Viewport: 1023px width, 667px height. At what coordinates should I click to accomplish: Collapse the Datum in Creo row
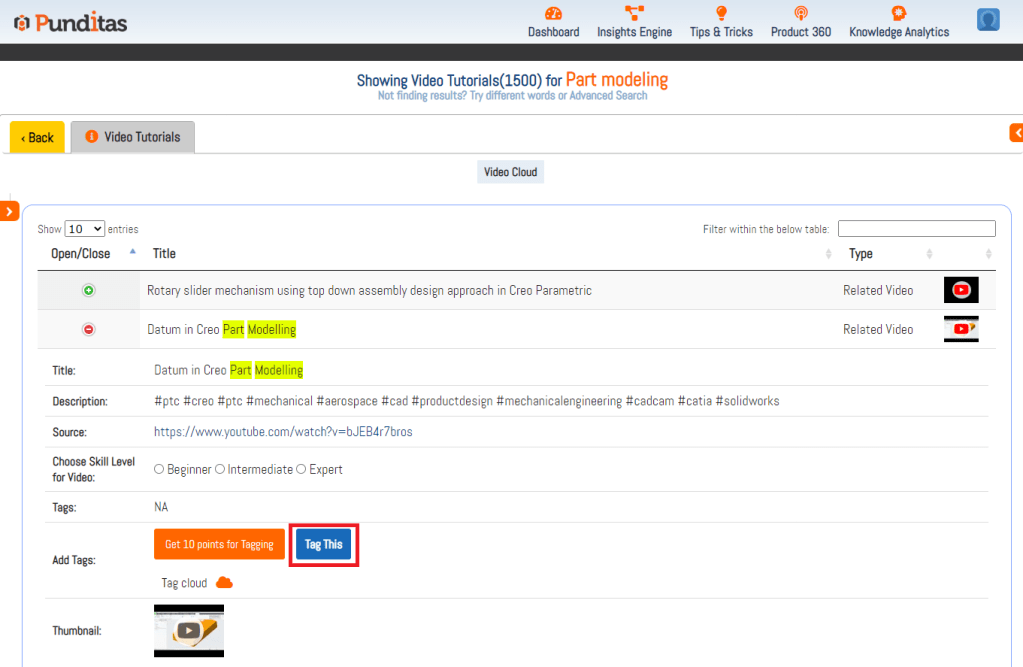pyautogui.click(x=88, y=330)
